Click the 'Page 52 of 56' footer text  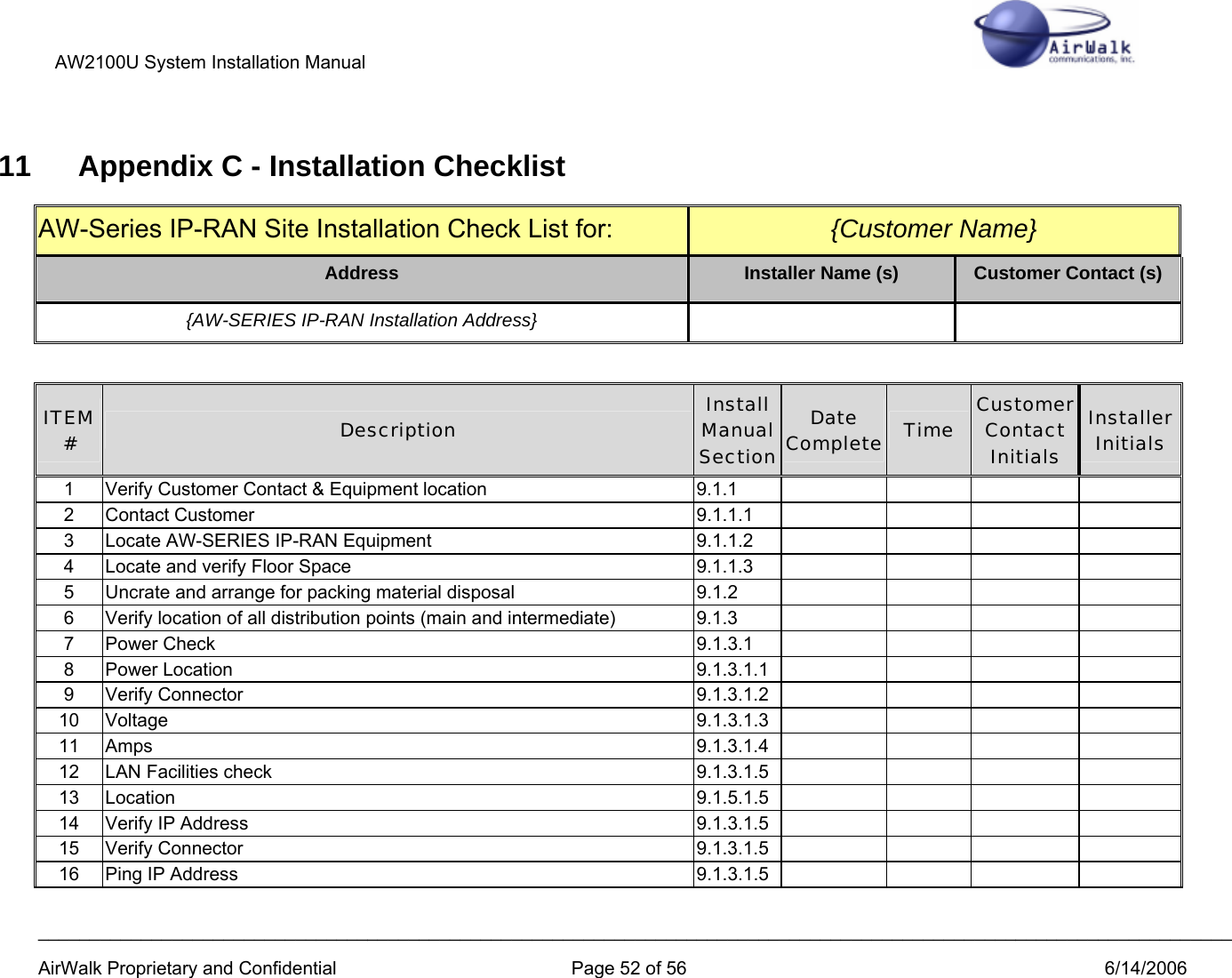pyautogui.click(x=628, y=968)
